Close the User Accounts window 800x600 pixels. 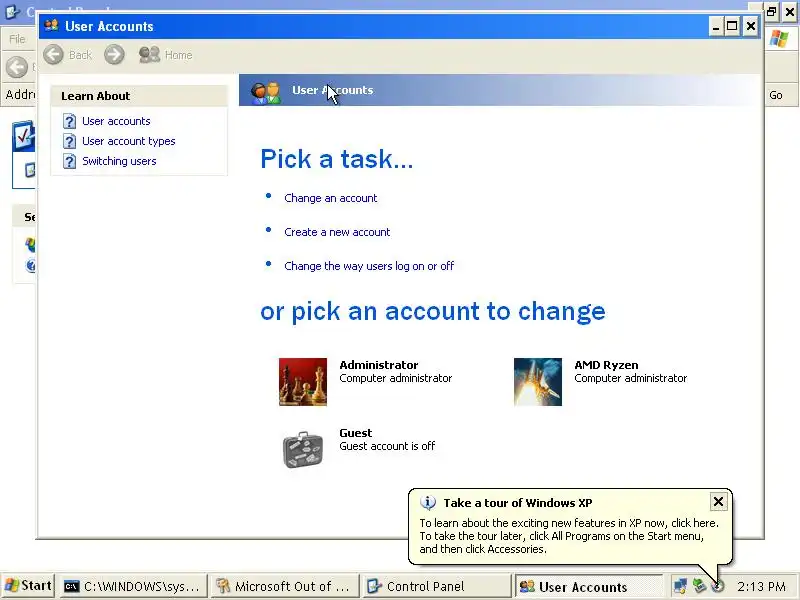[x=751, y=26]
